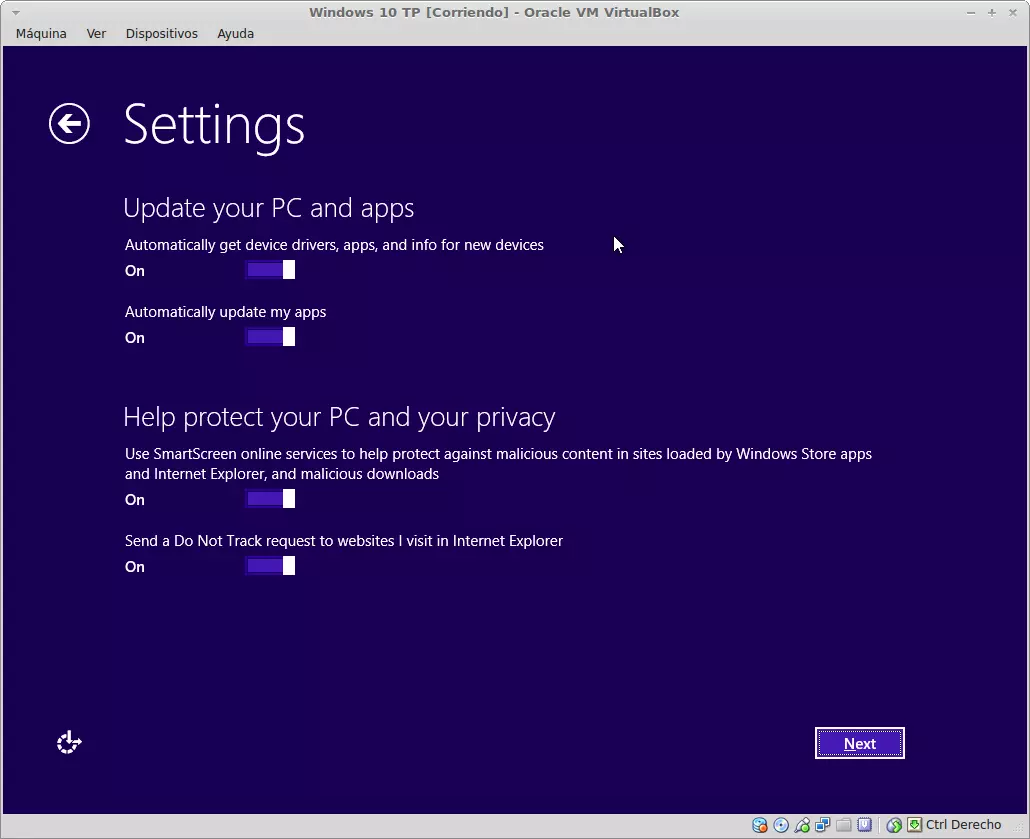This screenshot has width=1030, height=839.
Task: Click the mouse integration globe icon
Action: pyautogui.click(x=894, y=825)
